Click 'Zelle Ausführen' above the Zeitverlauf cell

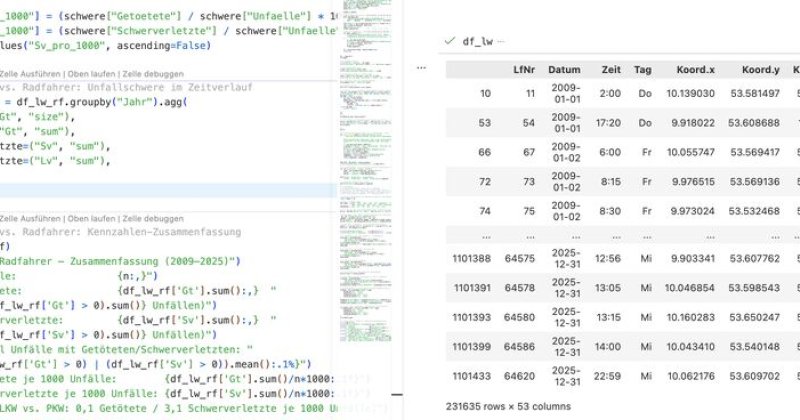click(x=30, y=74)
